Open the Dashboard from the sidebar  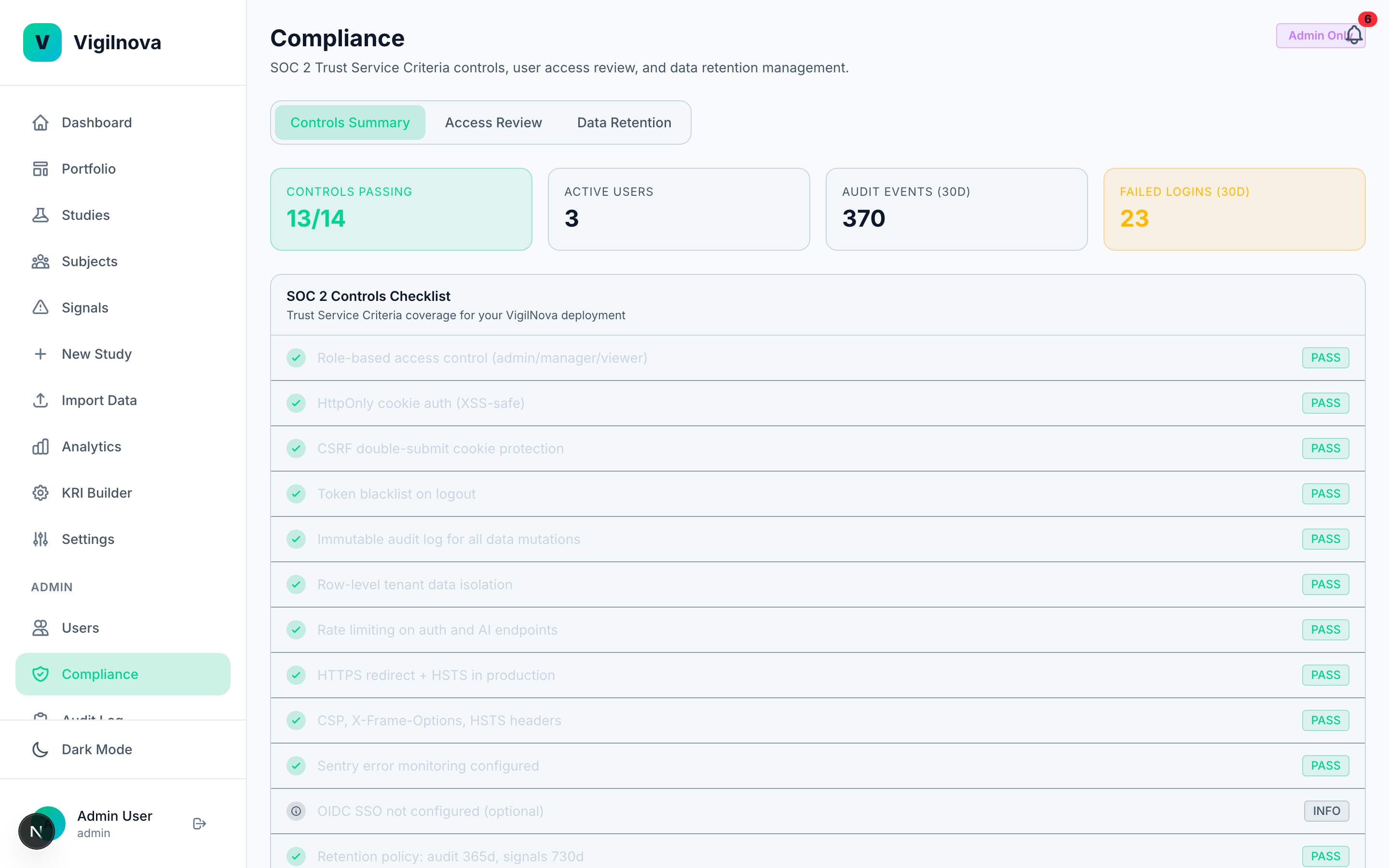pos(96,122)
